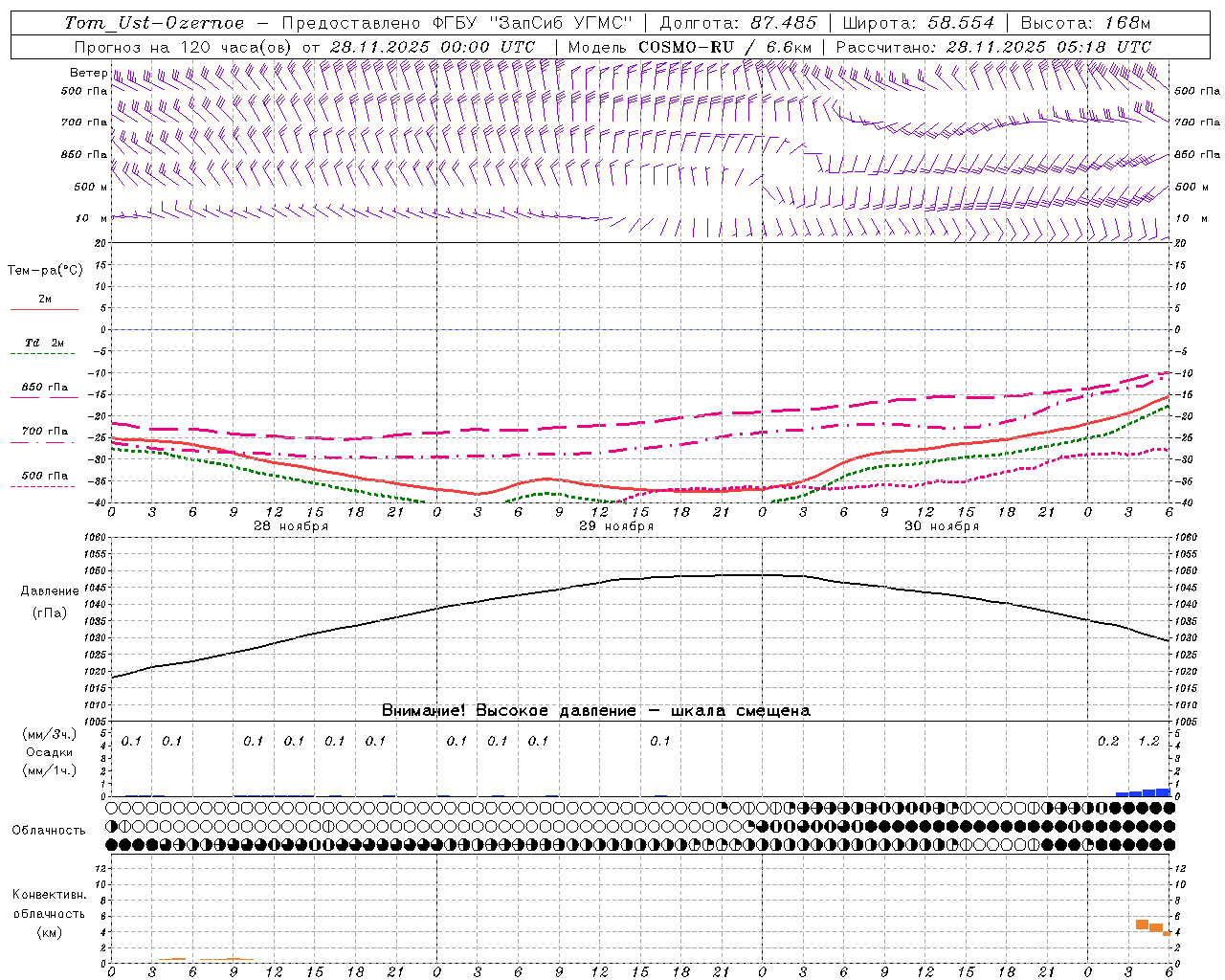Click the (мм/3ч.) precipitation unit label
The width and height of the screenshot is (1225, 980).
coord(49,735)
